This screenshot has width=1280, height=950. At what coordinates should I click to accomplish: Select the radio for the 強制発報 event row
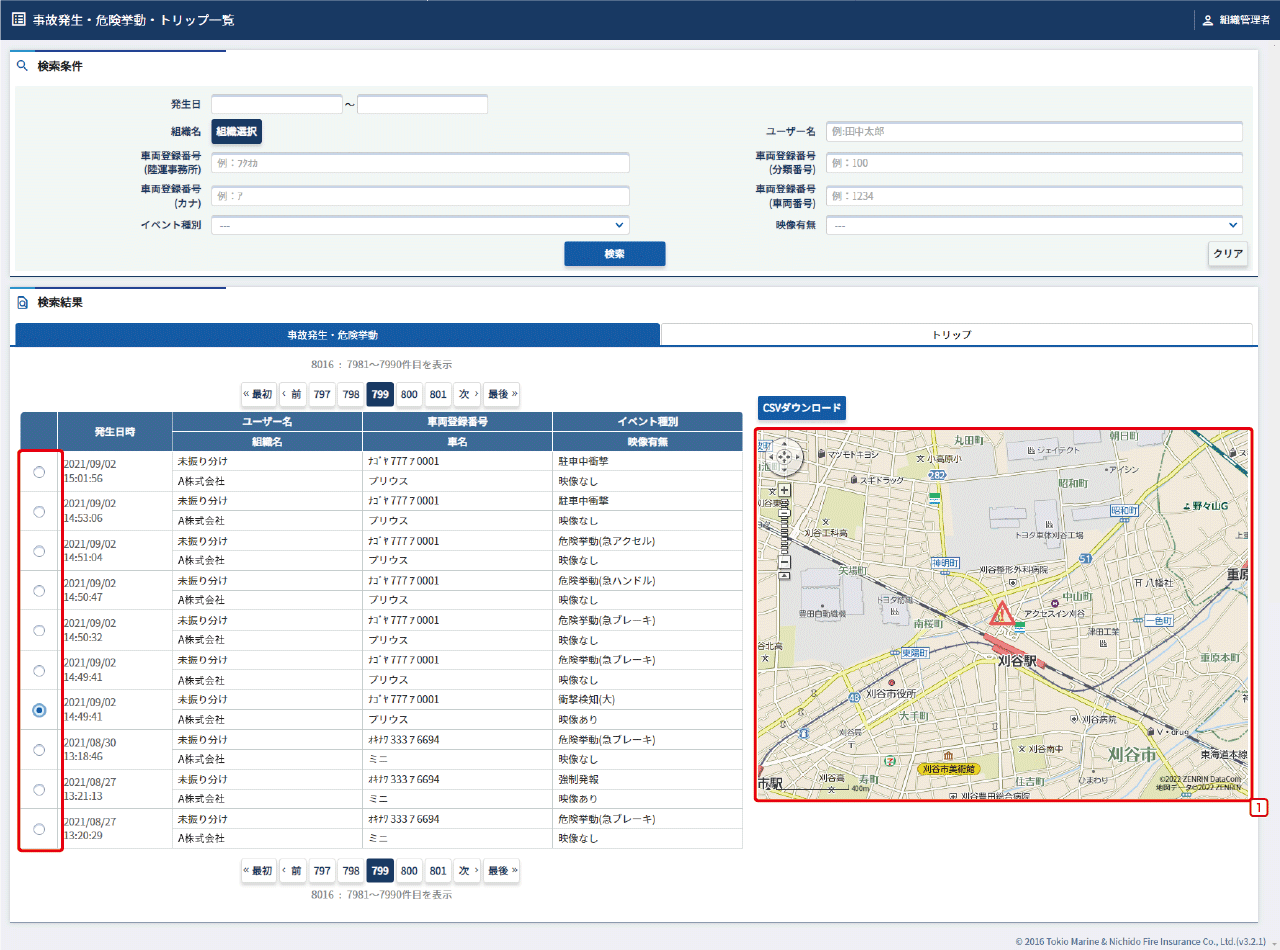point(39,789)
